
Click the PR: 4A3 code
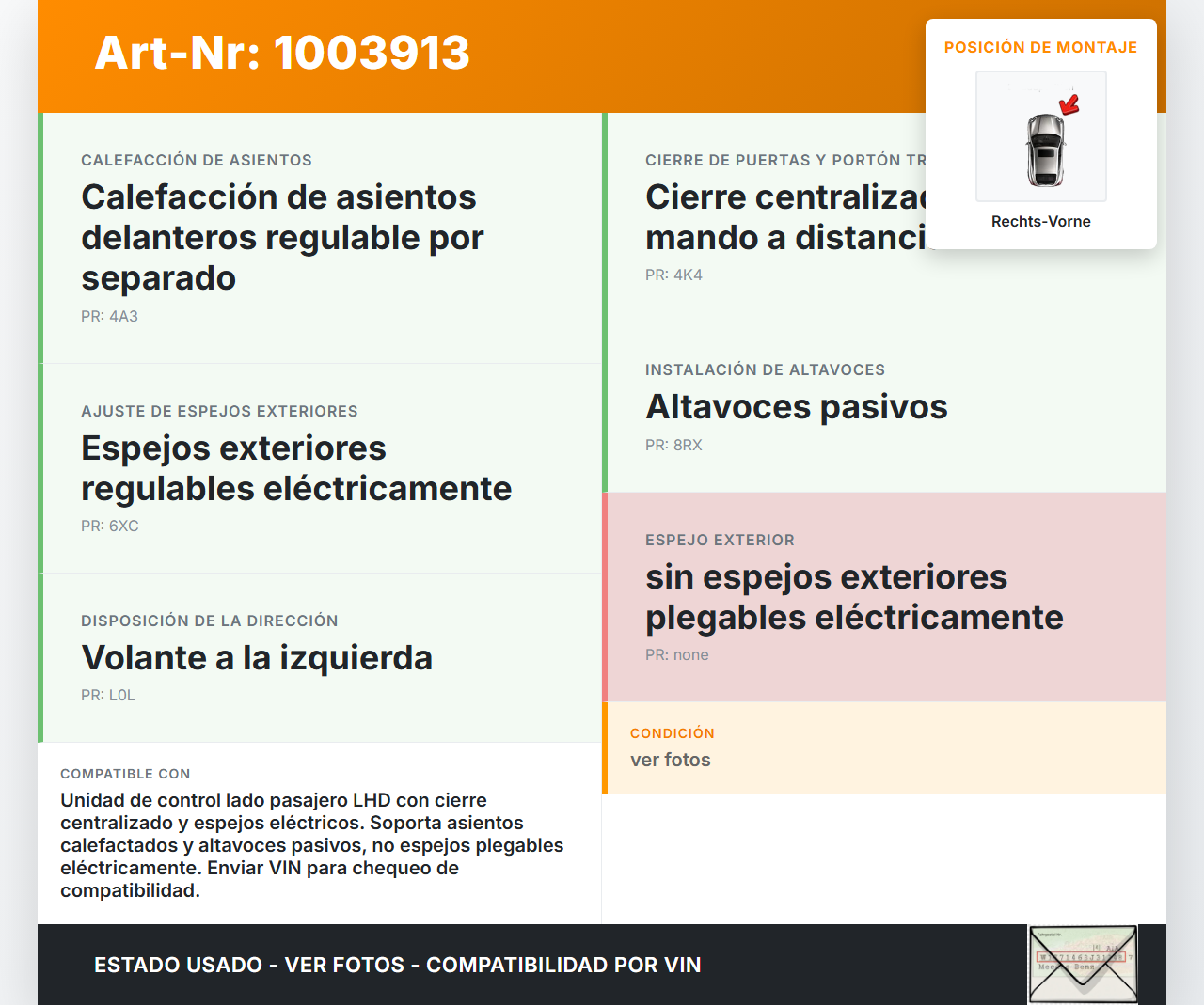(109, 316)
